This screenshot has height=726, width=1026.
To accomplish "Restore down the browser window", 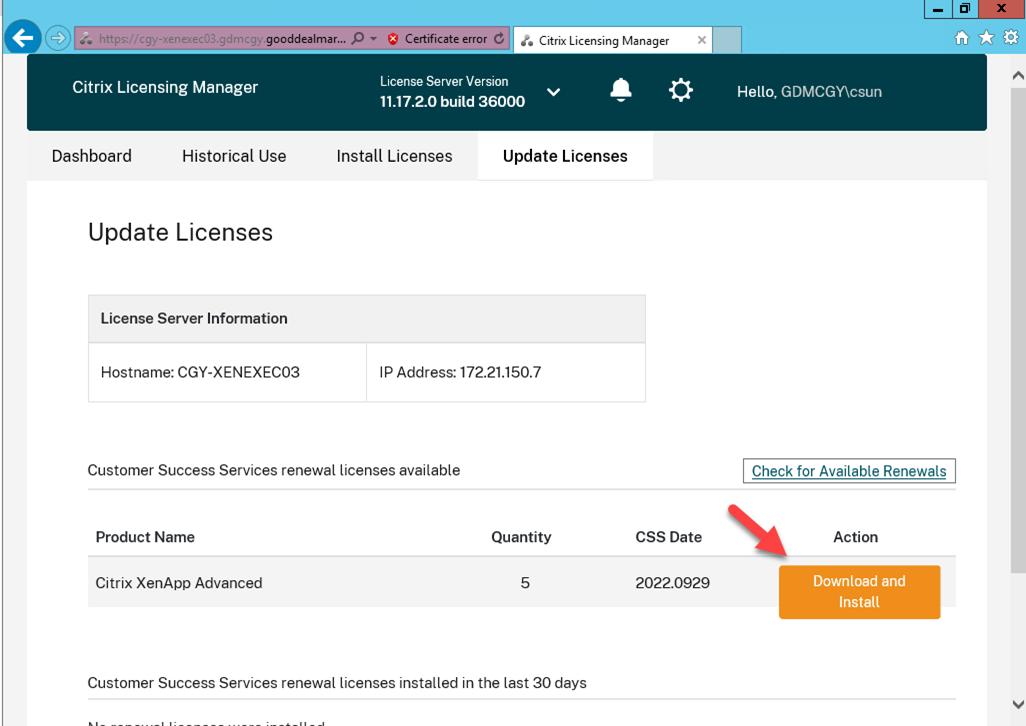I will [x=964, y=9].
